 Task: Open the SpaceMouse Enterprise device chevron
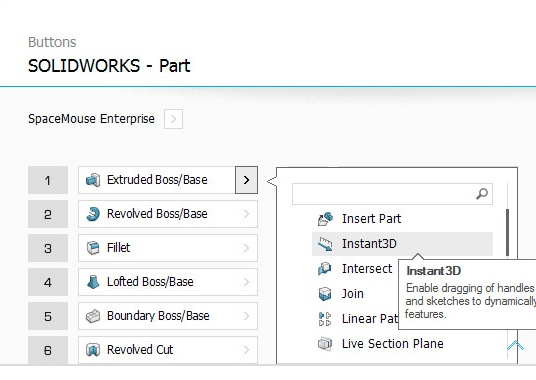point(173,119)
